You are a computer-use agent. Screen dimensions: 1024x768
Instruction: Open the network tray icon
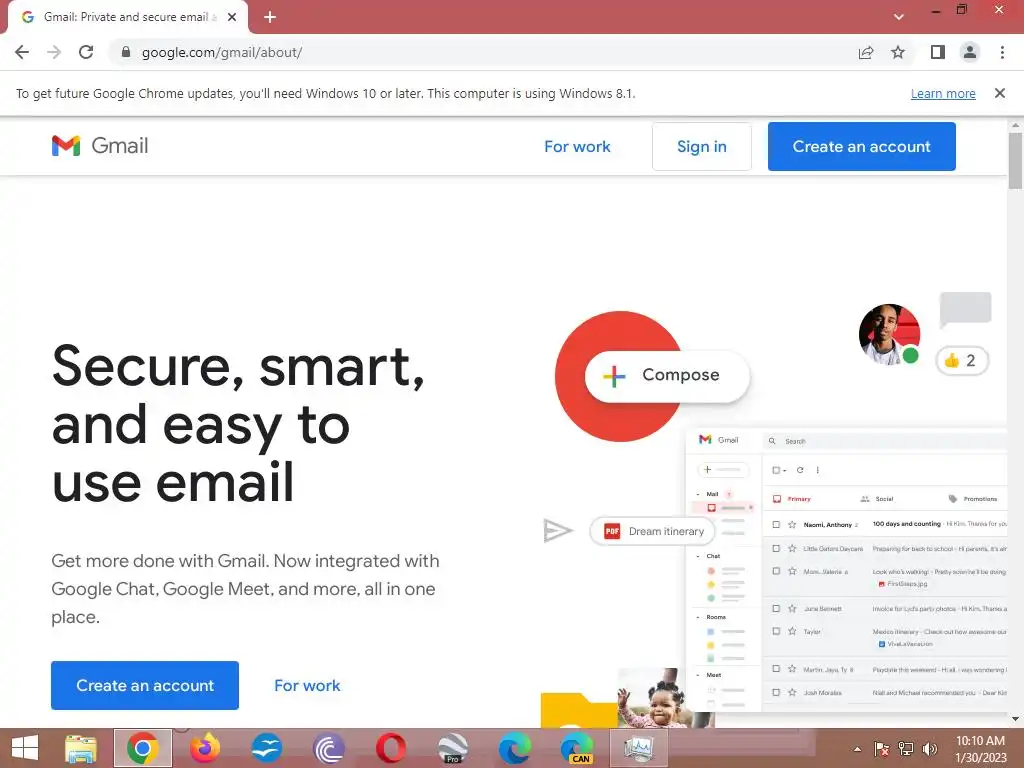coord(906,749)
